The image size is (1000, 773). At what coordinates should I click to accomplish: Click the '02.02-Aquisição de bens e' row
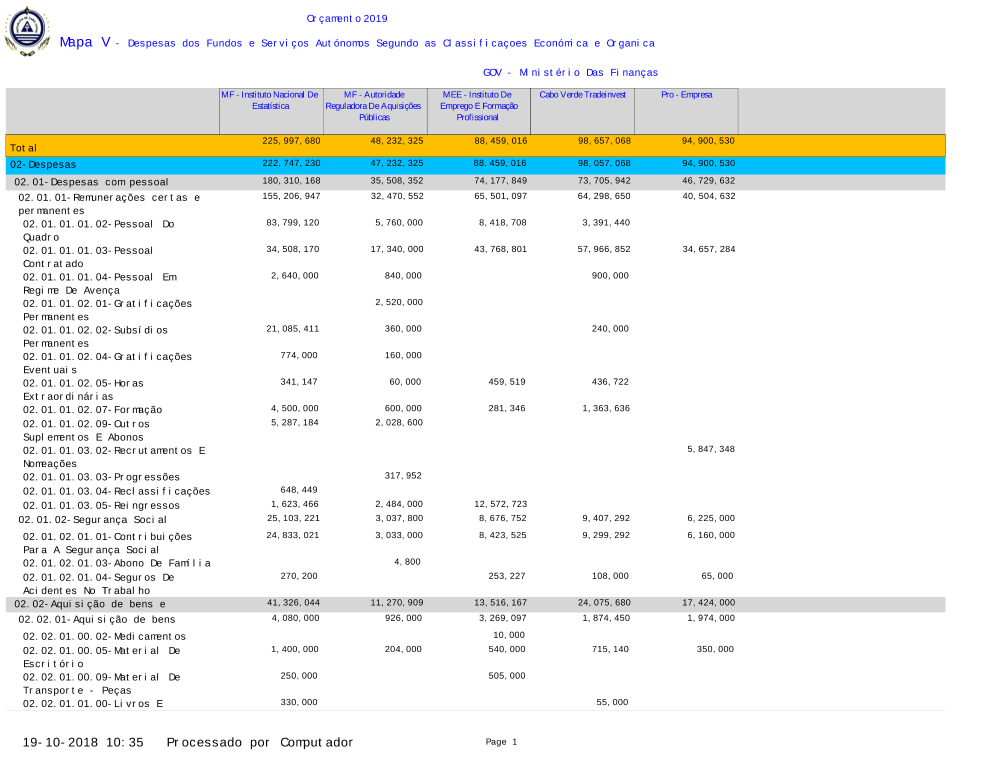90,604
